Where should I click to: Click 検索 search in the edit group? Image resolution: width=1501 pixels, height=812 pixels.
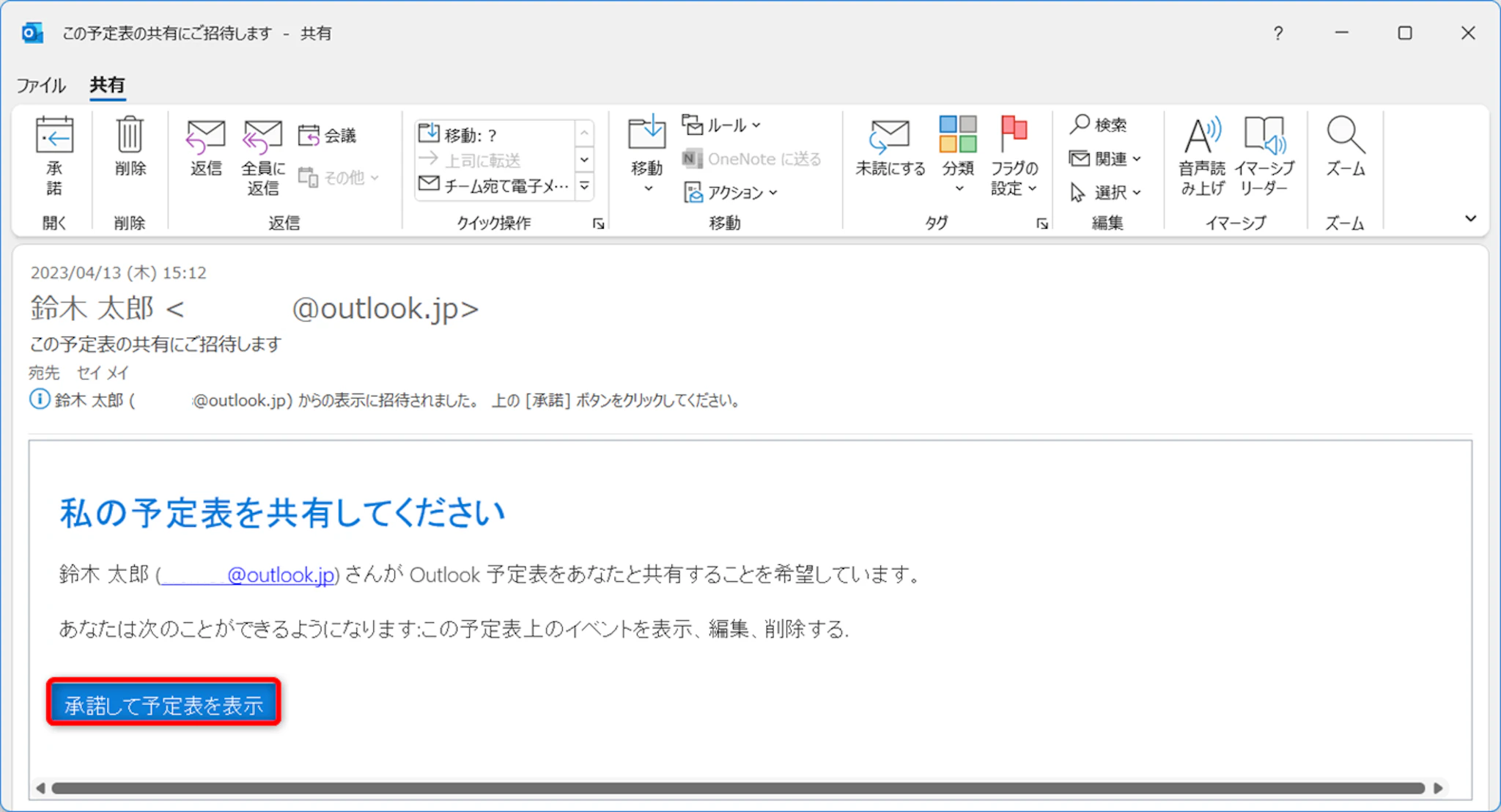tap(1098, 125)
